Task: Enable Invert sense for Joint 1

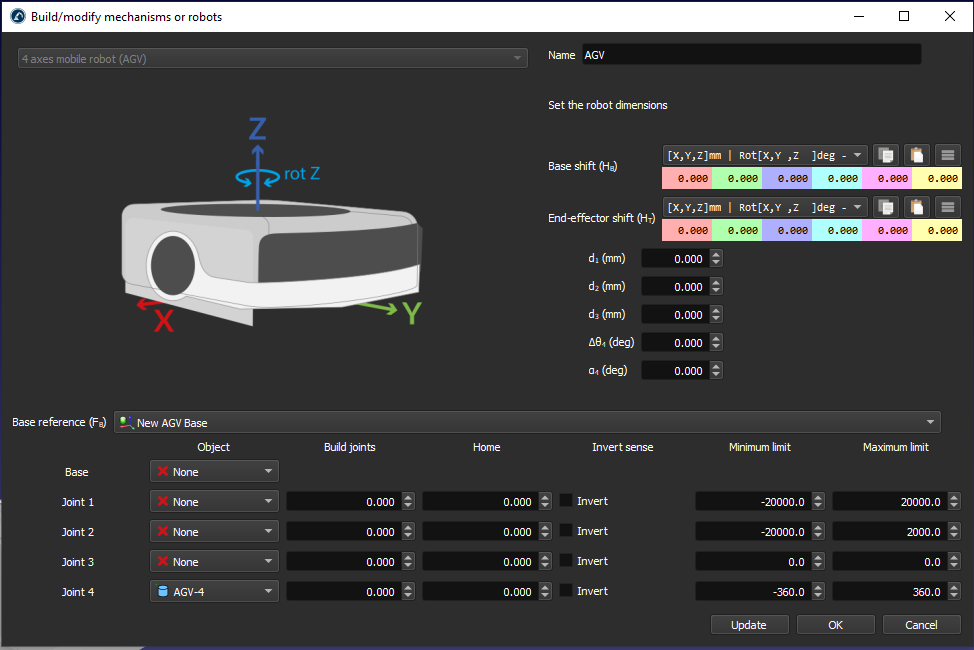Action: 566,501
